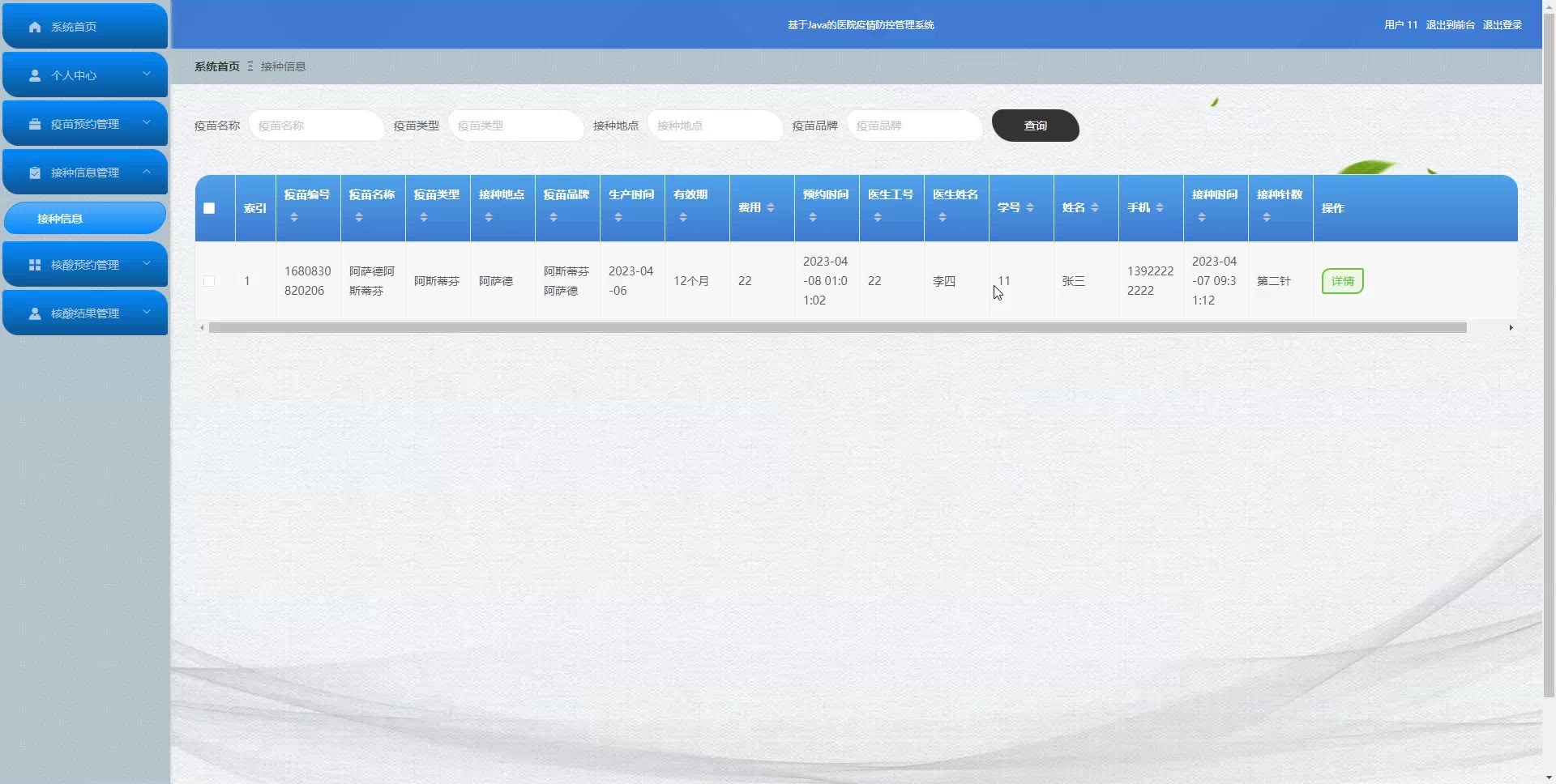Image resolution: width=1556 pixels, height=784 pixels.
Task: Click the briefcase icon beside 疫苗预约管理
Action: pyautogui.click(x=35, y=124)
